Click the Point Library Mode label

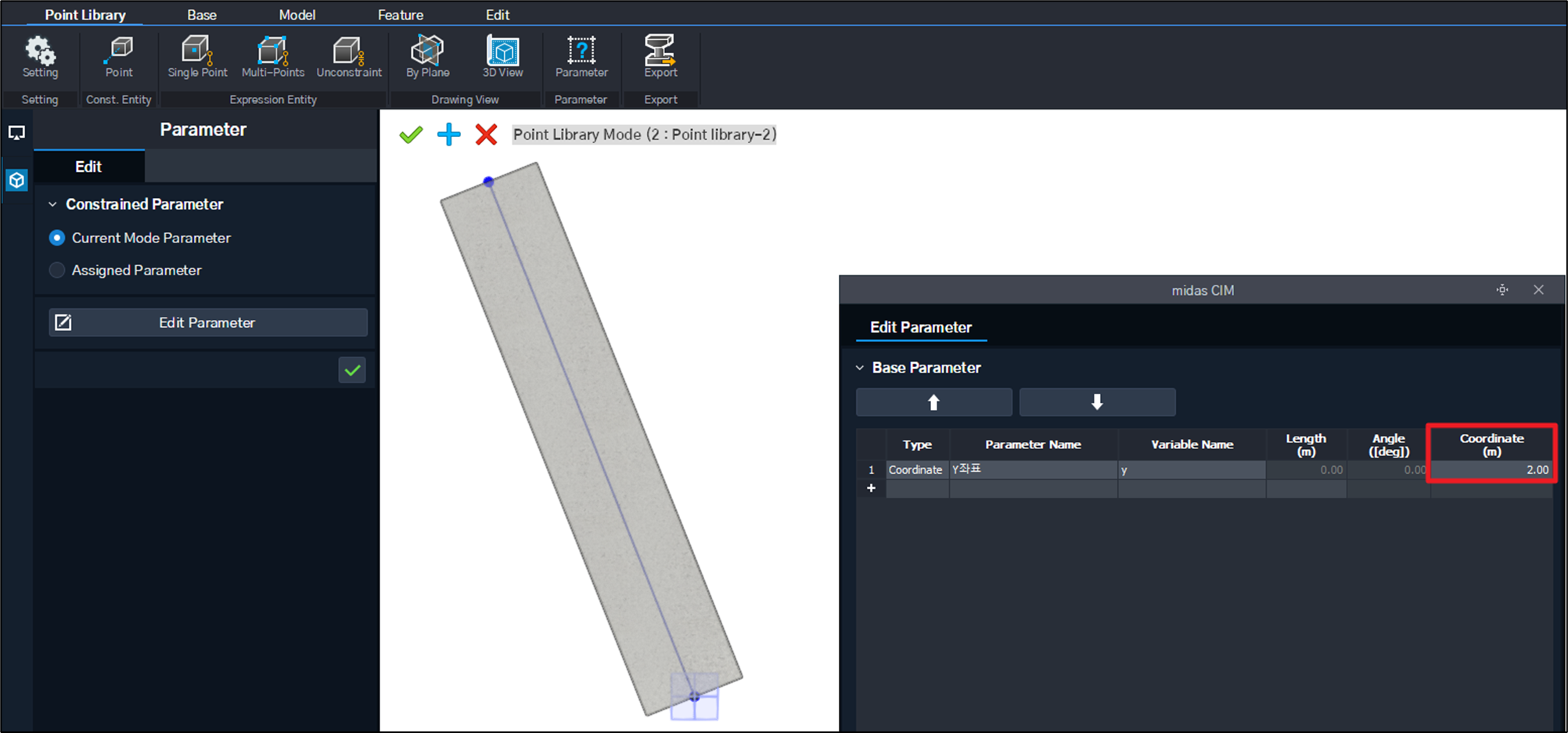click(x=645, y=135)
